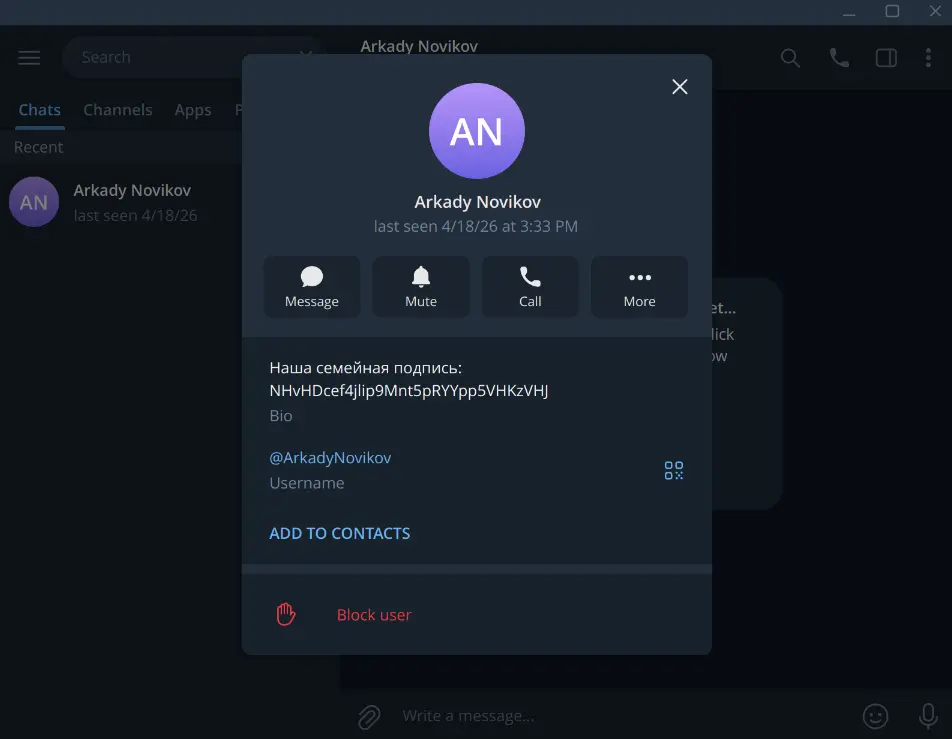The width and height of the screenshot is (952, 739).
Task: Block user Arkady Novikov
Action: (373, 614)
